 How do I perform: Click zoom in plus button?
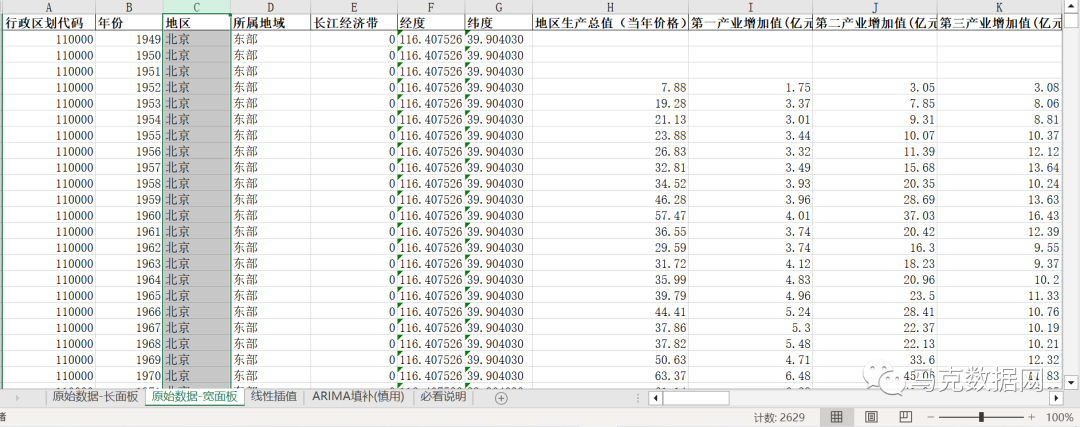pyautogui.click(x=1031, y=417)
